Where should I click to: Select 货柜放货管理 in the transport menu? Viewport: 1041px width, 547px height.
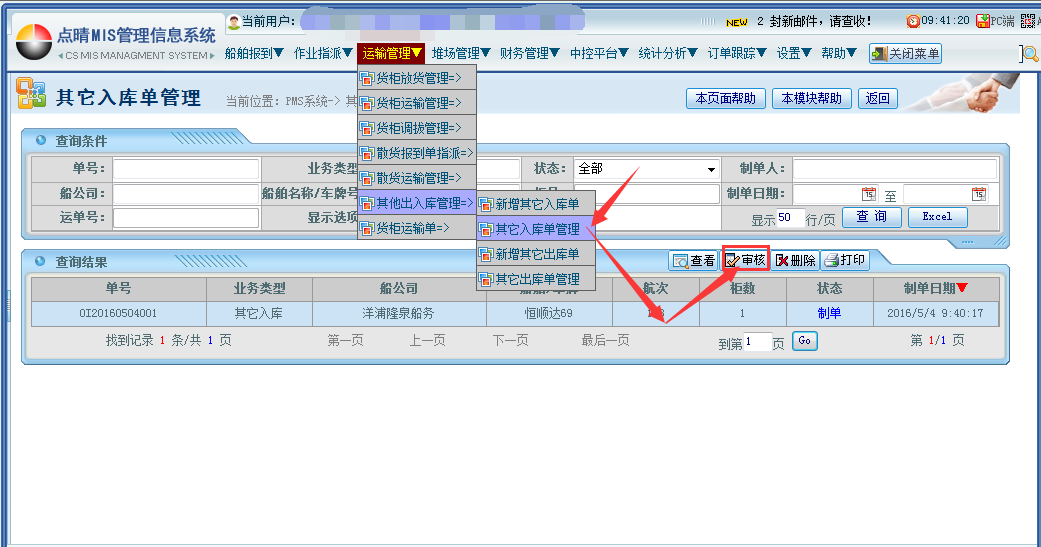(x=417, y=78)
